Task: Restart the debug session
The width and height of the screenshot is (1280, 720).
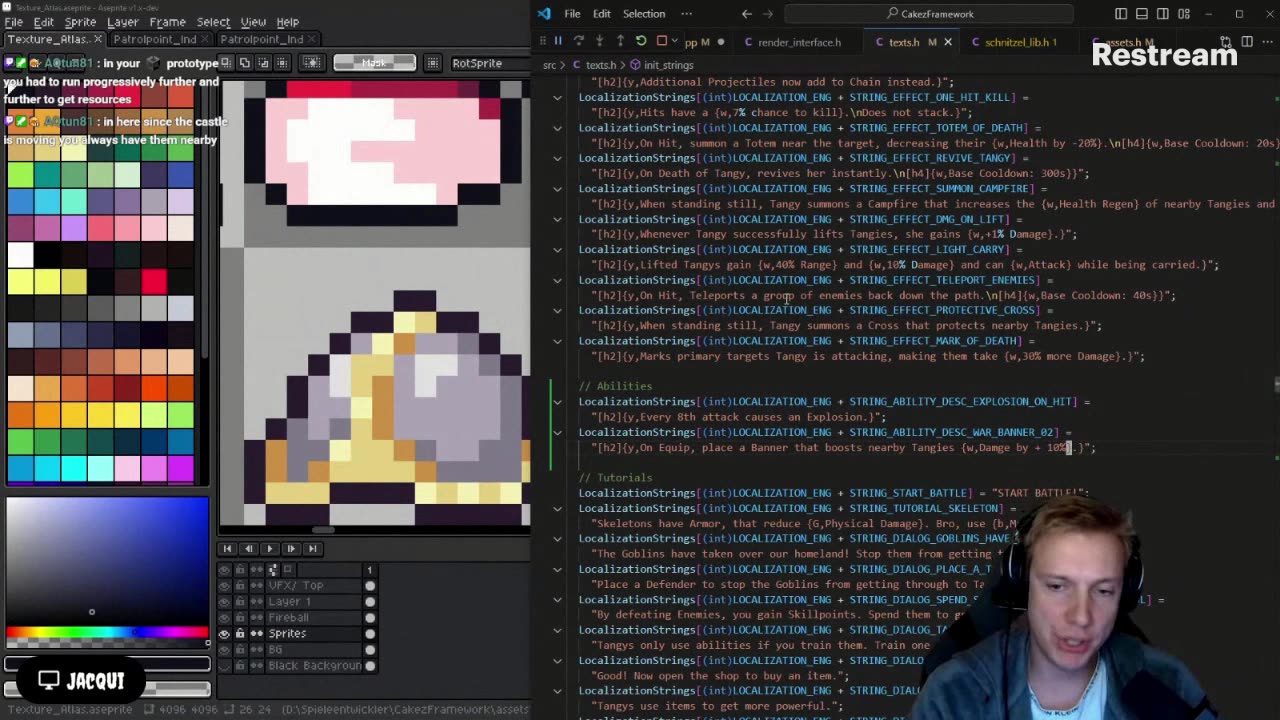Action: [x=641, y=41]
